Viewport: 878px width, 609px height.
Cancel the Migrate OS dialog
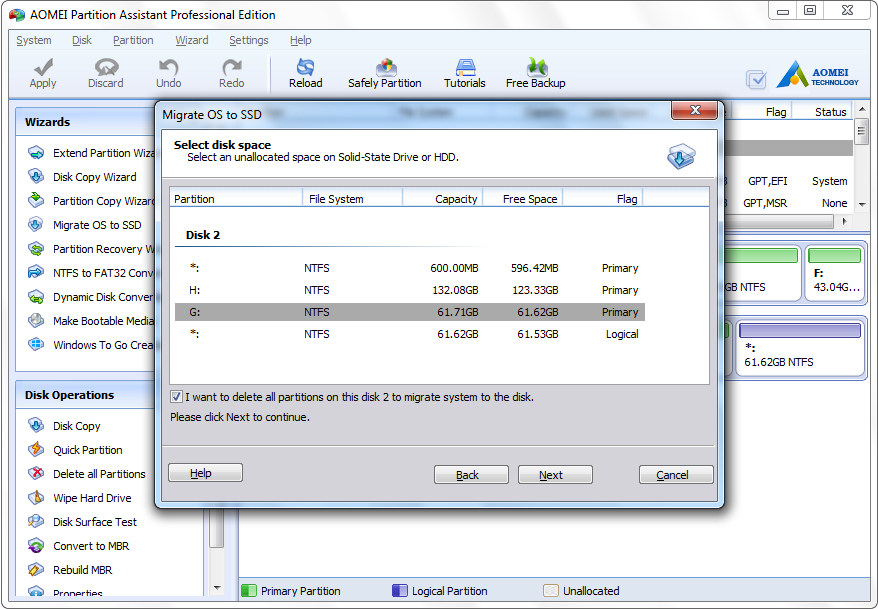(x=676, y=475)
